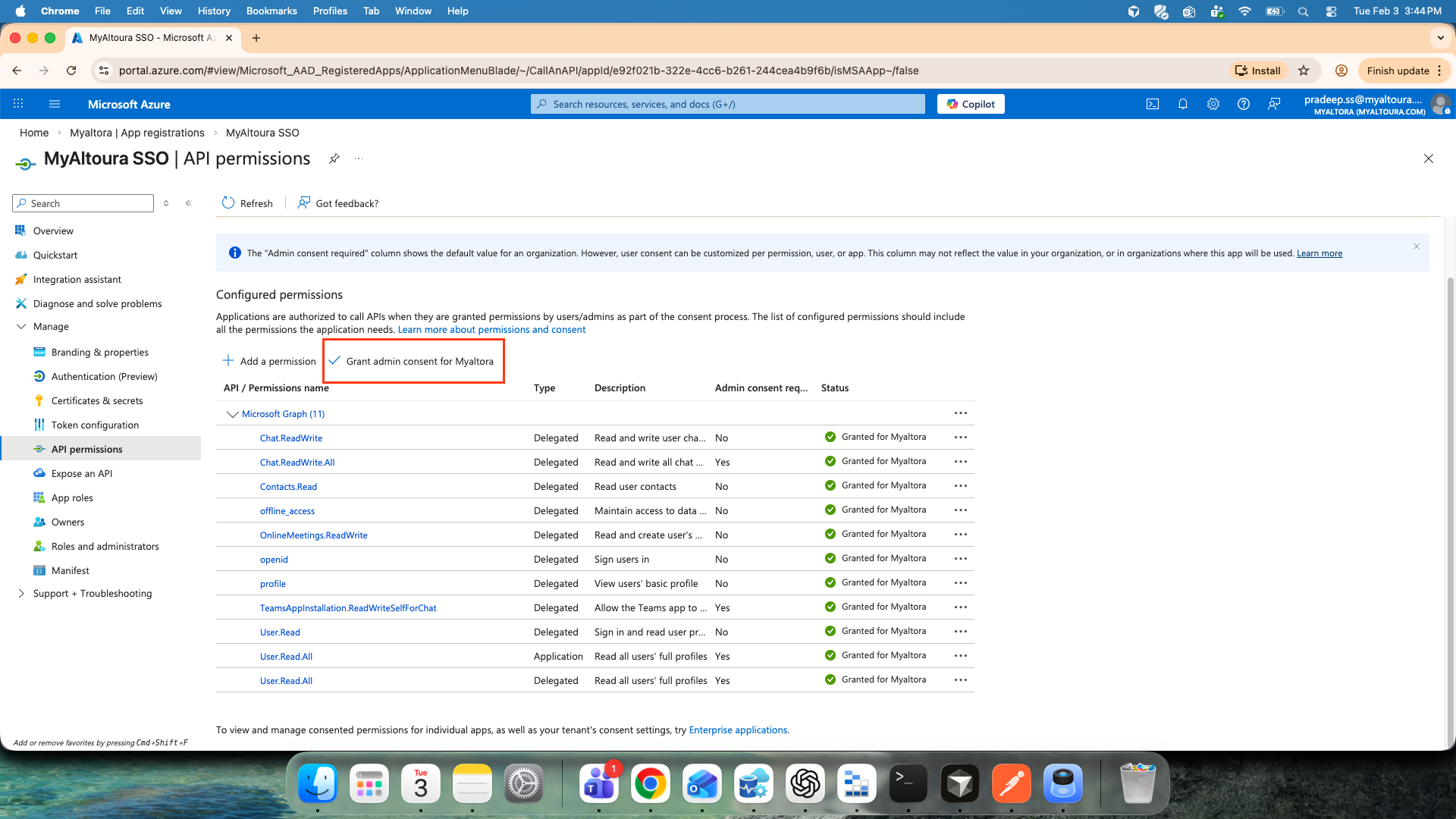Image resolution: width=1456 pixels, height=819 pixels.
Task: Click Grant admin consent for Myaltora
Action: [x=412, y=361]
